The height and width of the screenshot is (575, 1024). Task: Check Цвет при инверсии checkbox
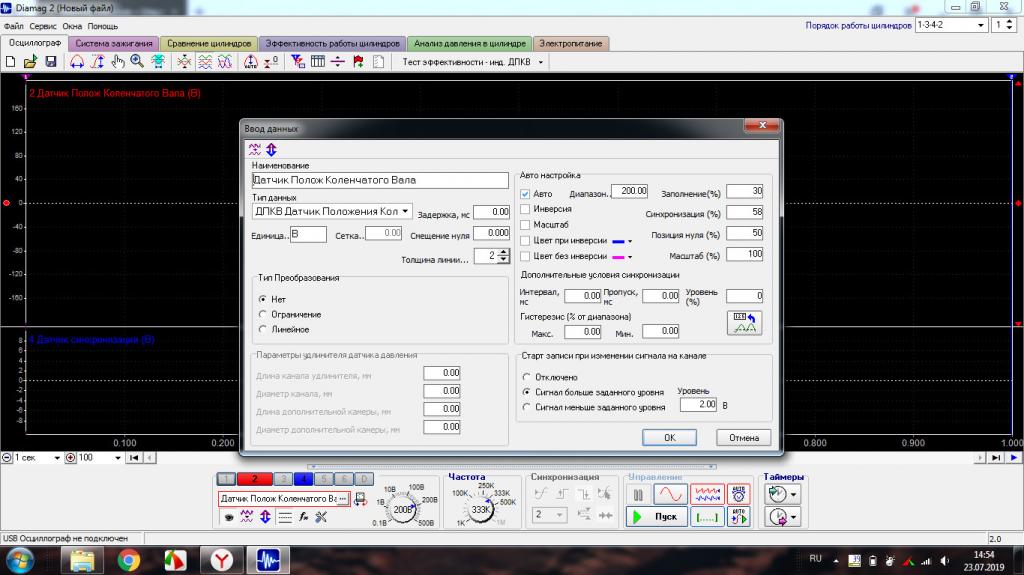coord(525,240)
